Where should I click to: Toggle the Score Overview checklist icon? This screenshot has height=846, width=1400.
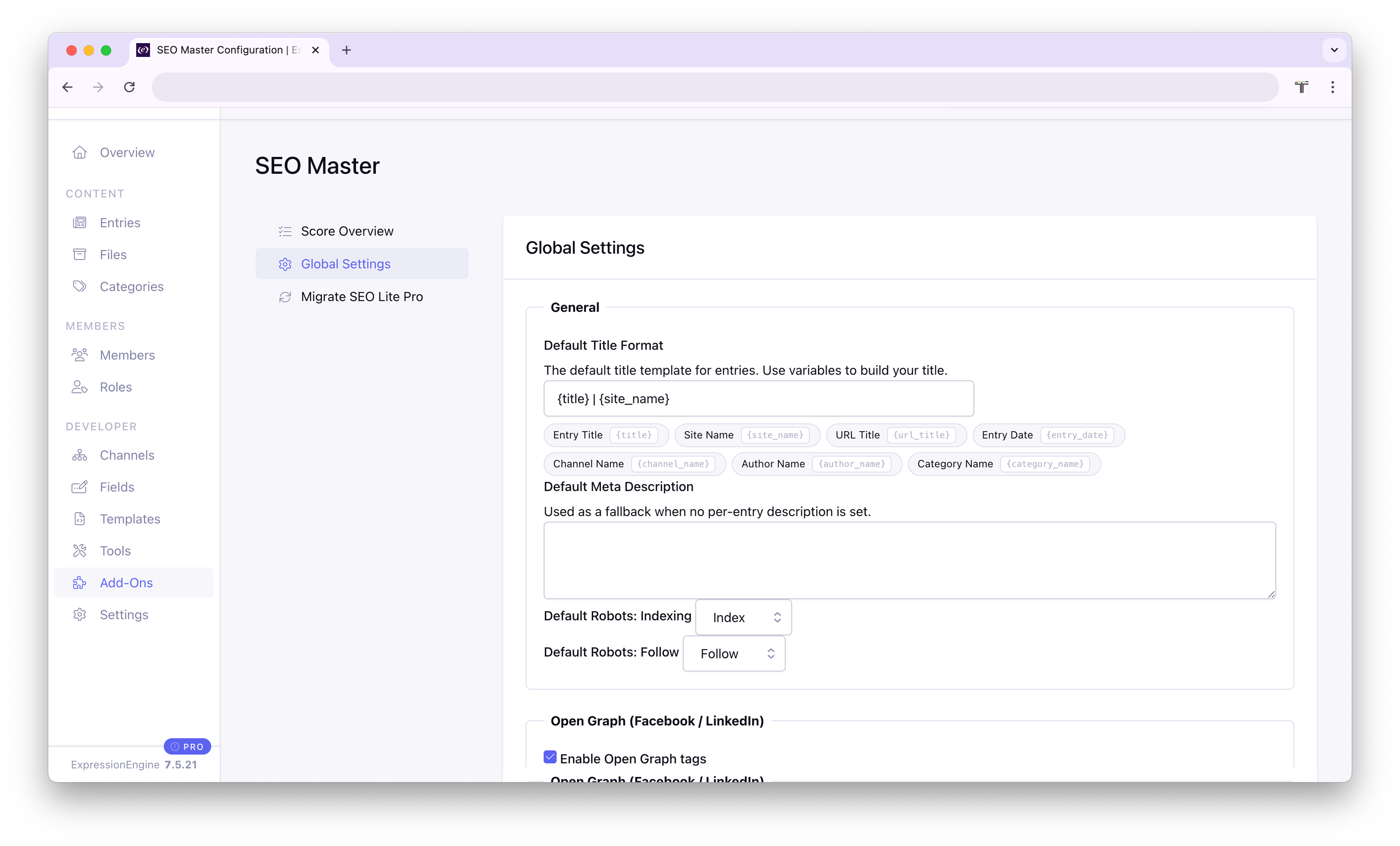tap(285, 231)
